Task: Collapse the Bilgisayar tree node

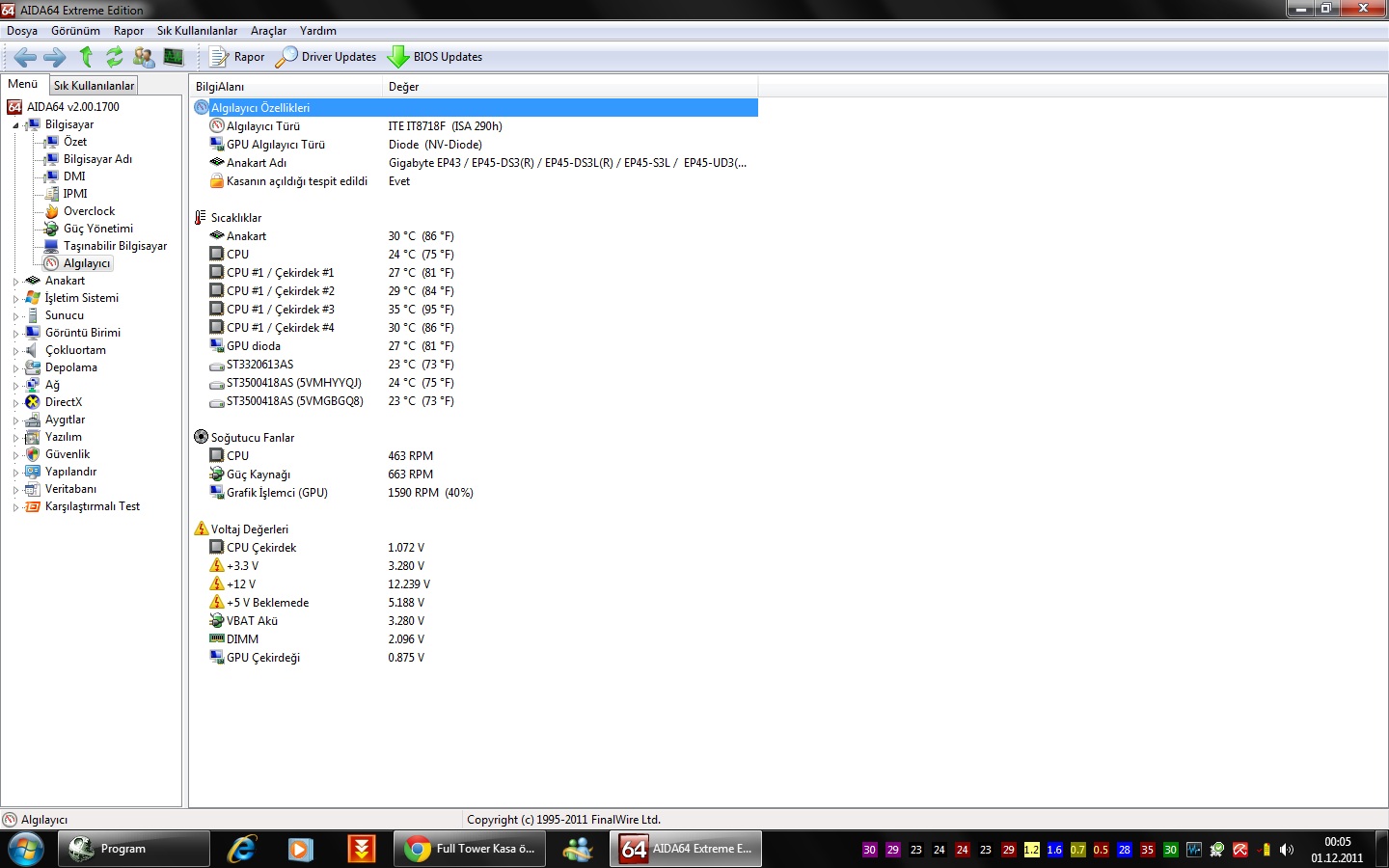Action: (x=15, y=125)
